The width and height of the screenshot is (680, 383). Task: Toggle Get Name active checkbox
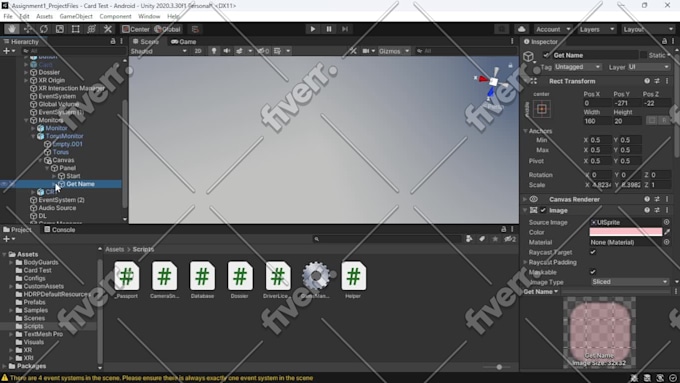coord(546,55)
